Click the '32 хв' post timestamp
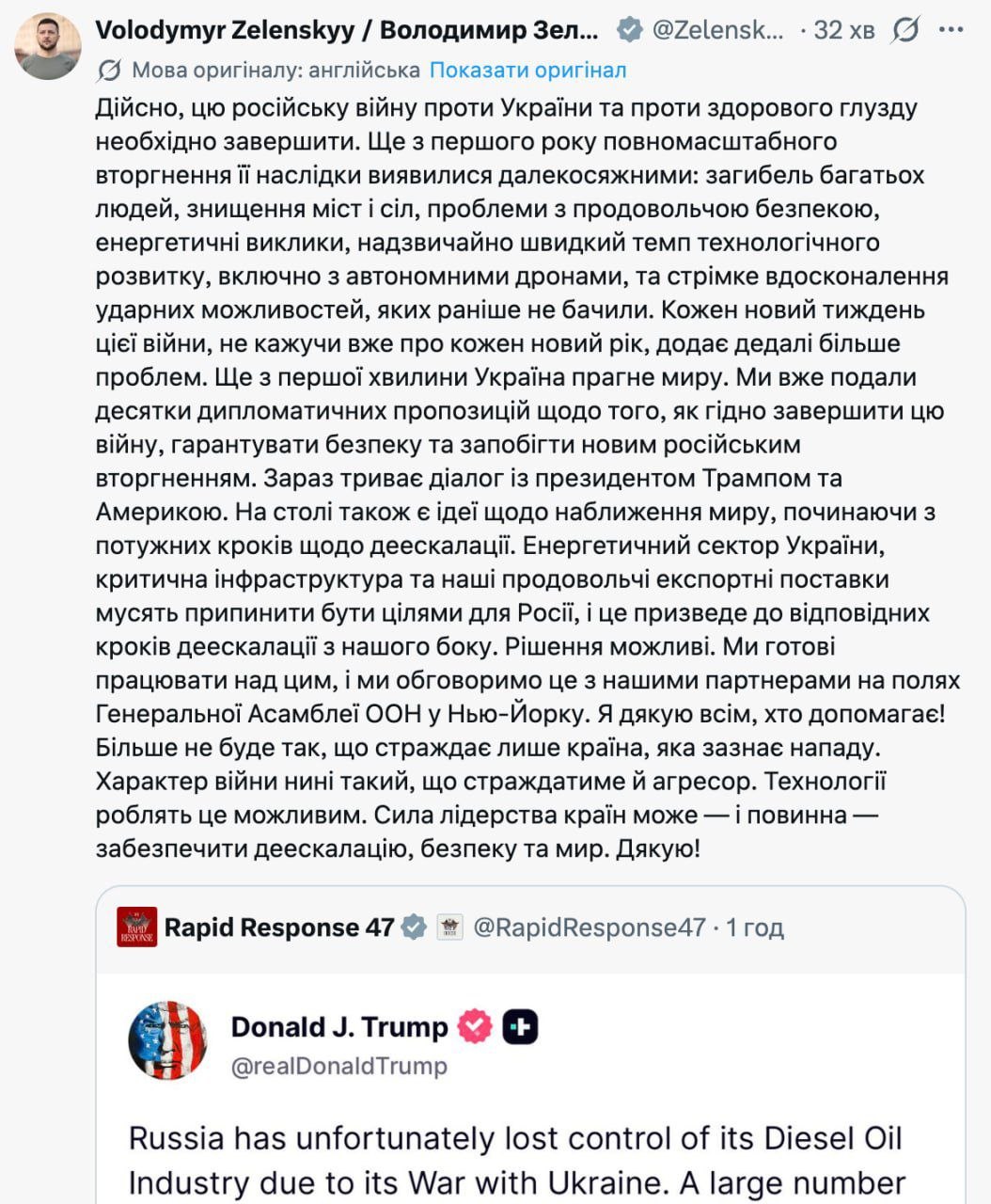The image size is (991, 1204). pos(843,31)
